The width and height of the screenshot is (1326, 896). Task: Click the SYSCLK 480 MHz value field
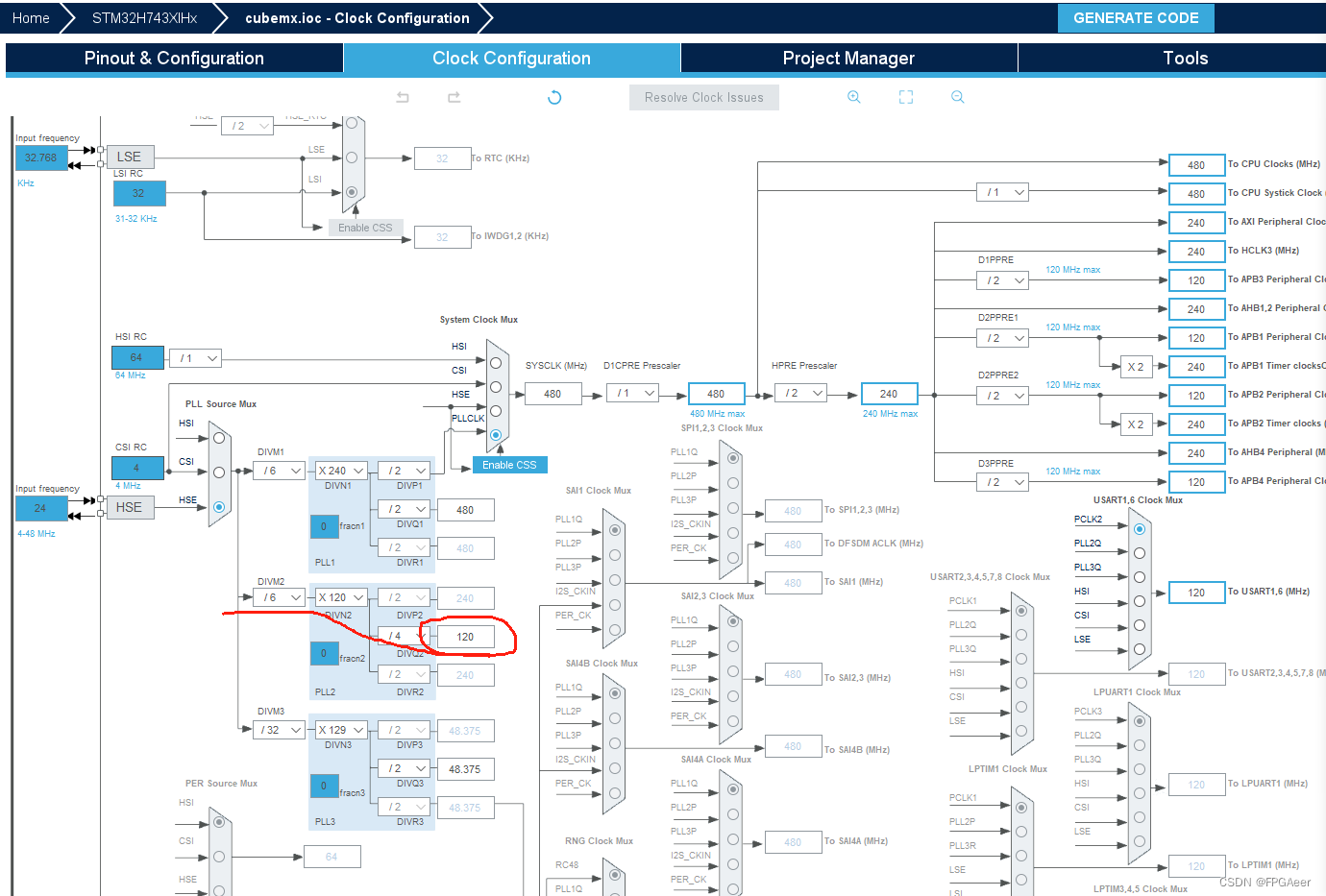pyautogui.click(x=552, y=394)
